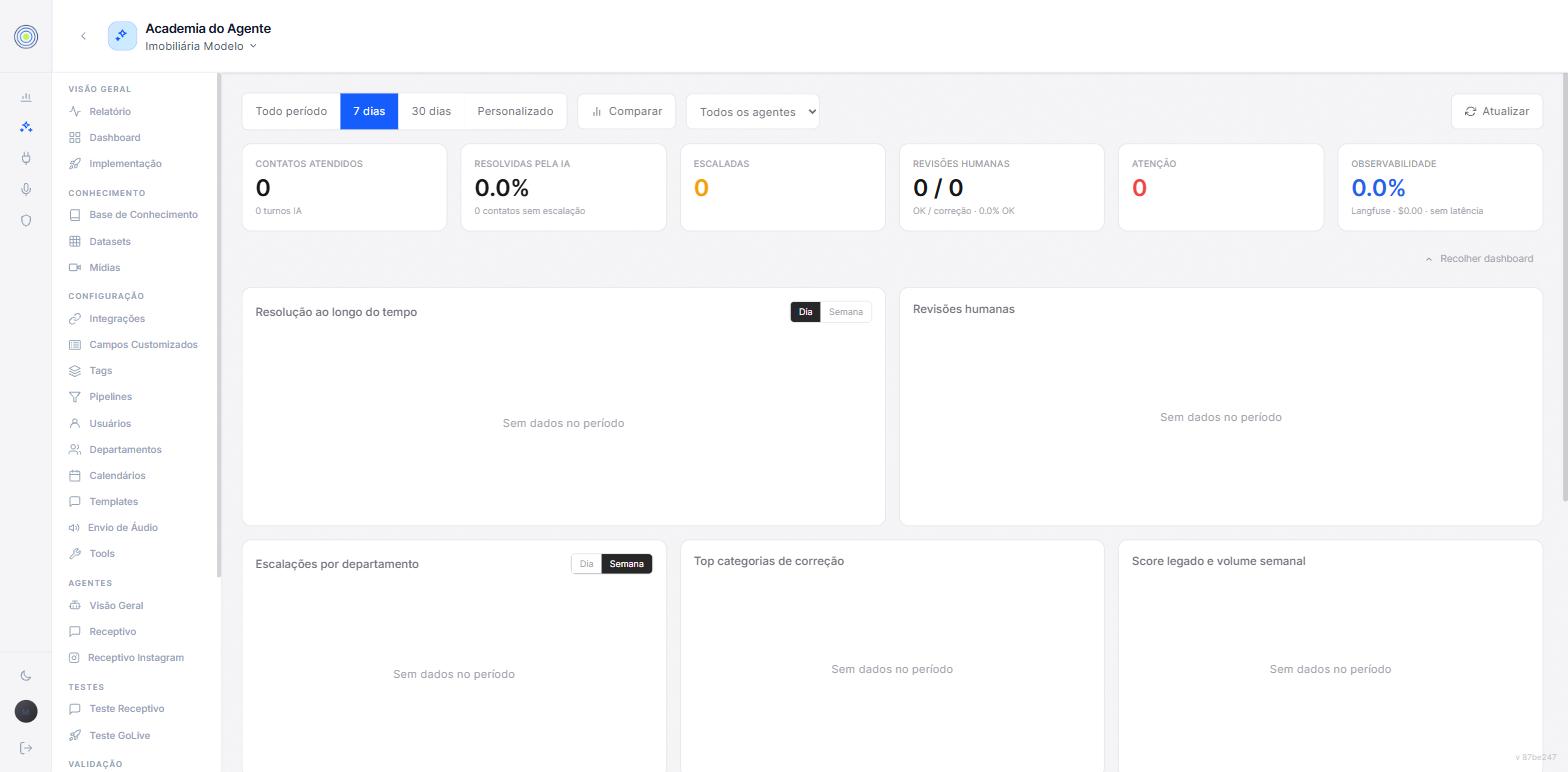This screenshot has width=1568, height=772.
Task: Open the microphone icon in left rail
Action: pos(26,189)
